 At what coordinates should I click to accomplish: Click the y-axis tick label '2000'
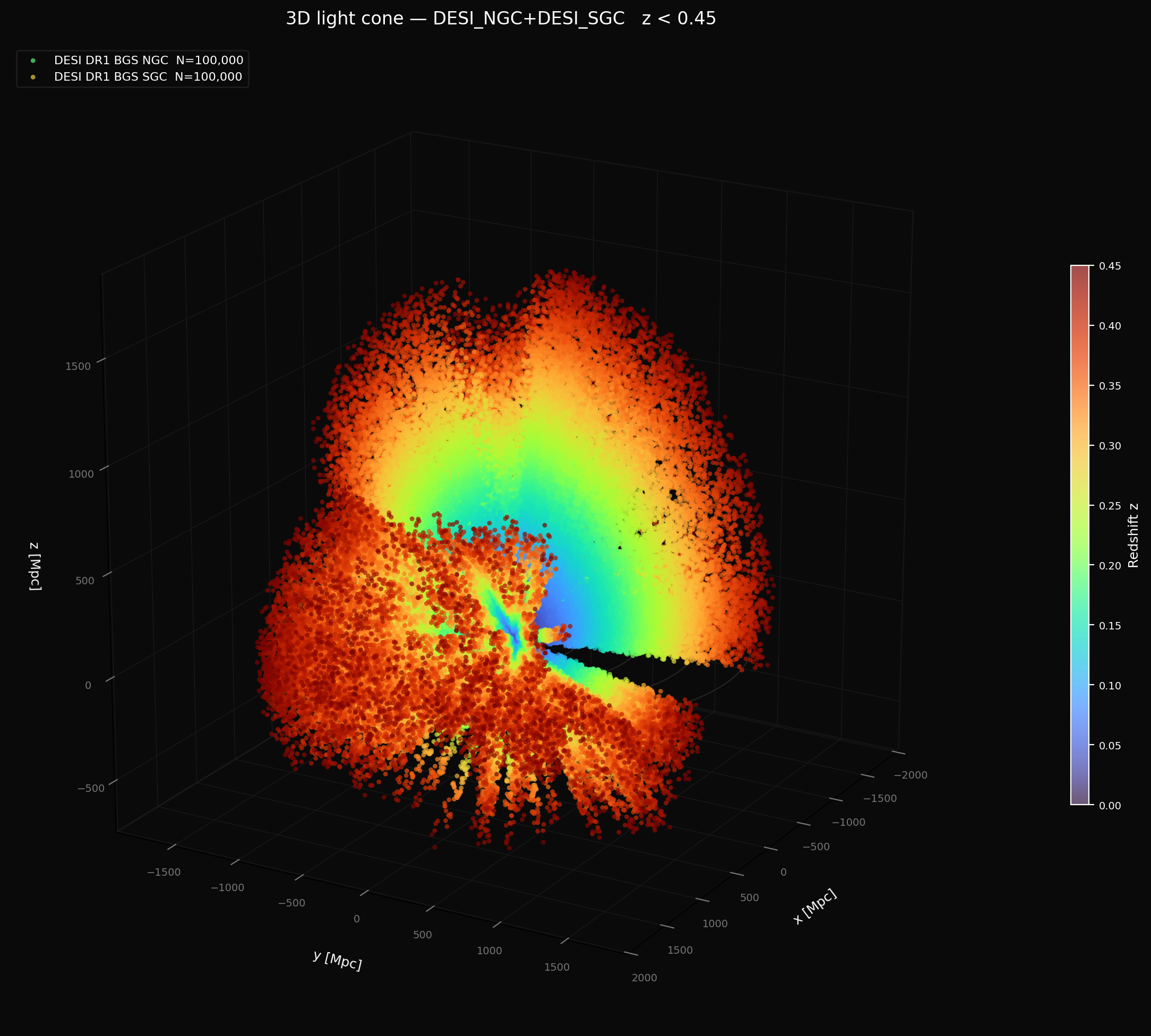[x=644, y=978]
